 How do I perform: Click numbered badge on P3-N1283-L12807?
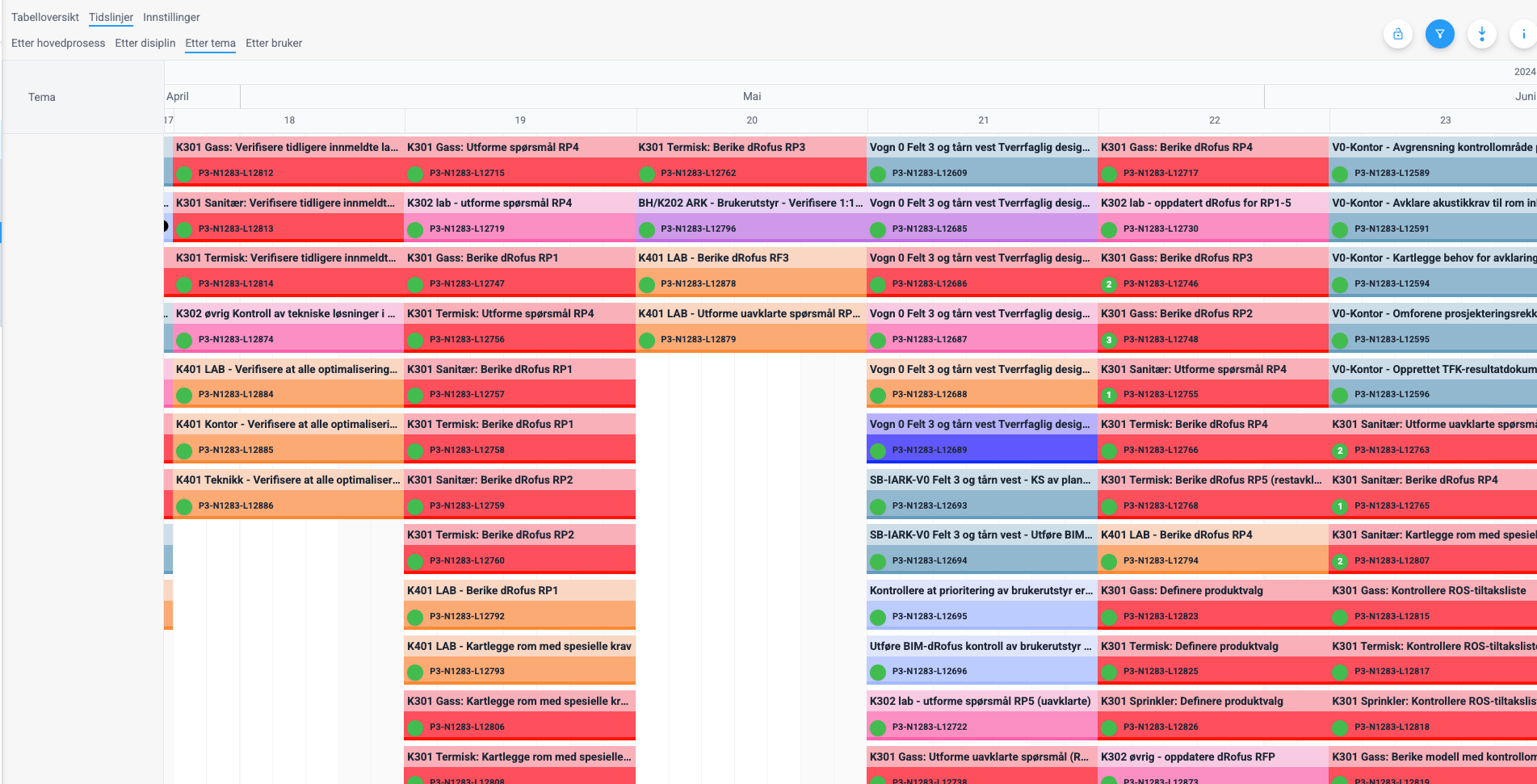coord(1340,561)
